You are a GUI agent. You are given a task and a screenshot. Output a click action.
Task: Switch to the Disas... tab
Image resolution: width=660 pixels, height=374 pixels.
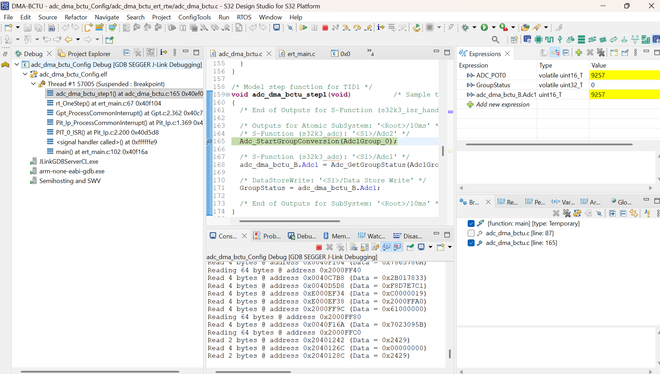(x=407, y=236)
